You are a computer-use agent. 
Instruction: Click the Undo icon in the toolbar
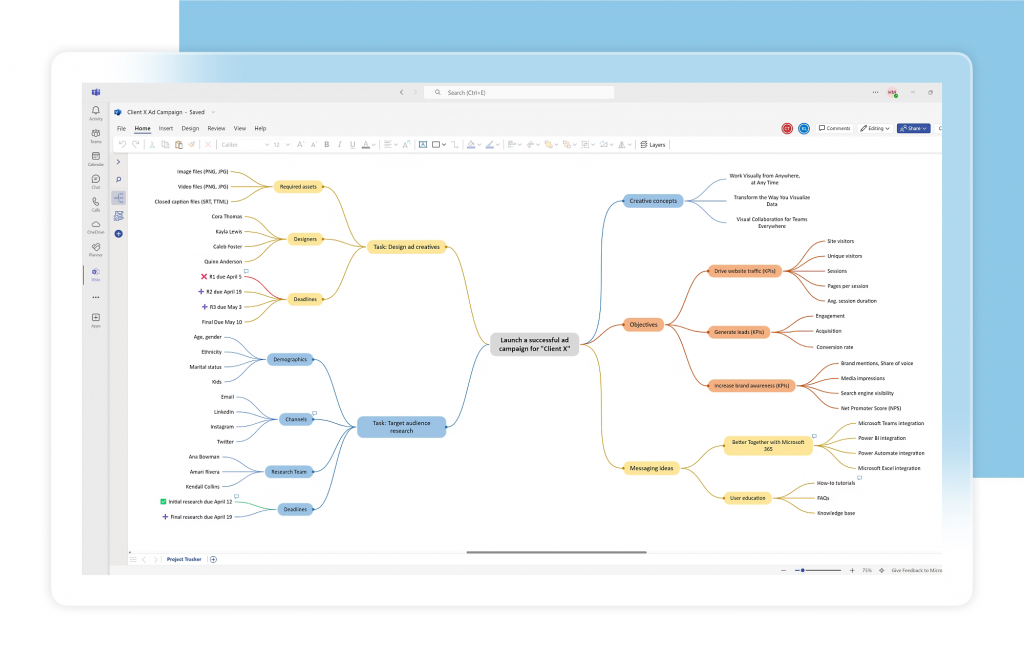point(121,145)
